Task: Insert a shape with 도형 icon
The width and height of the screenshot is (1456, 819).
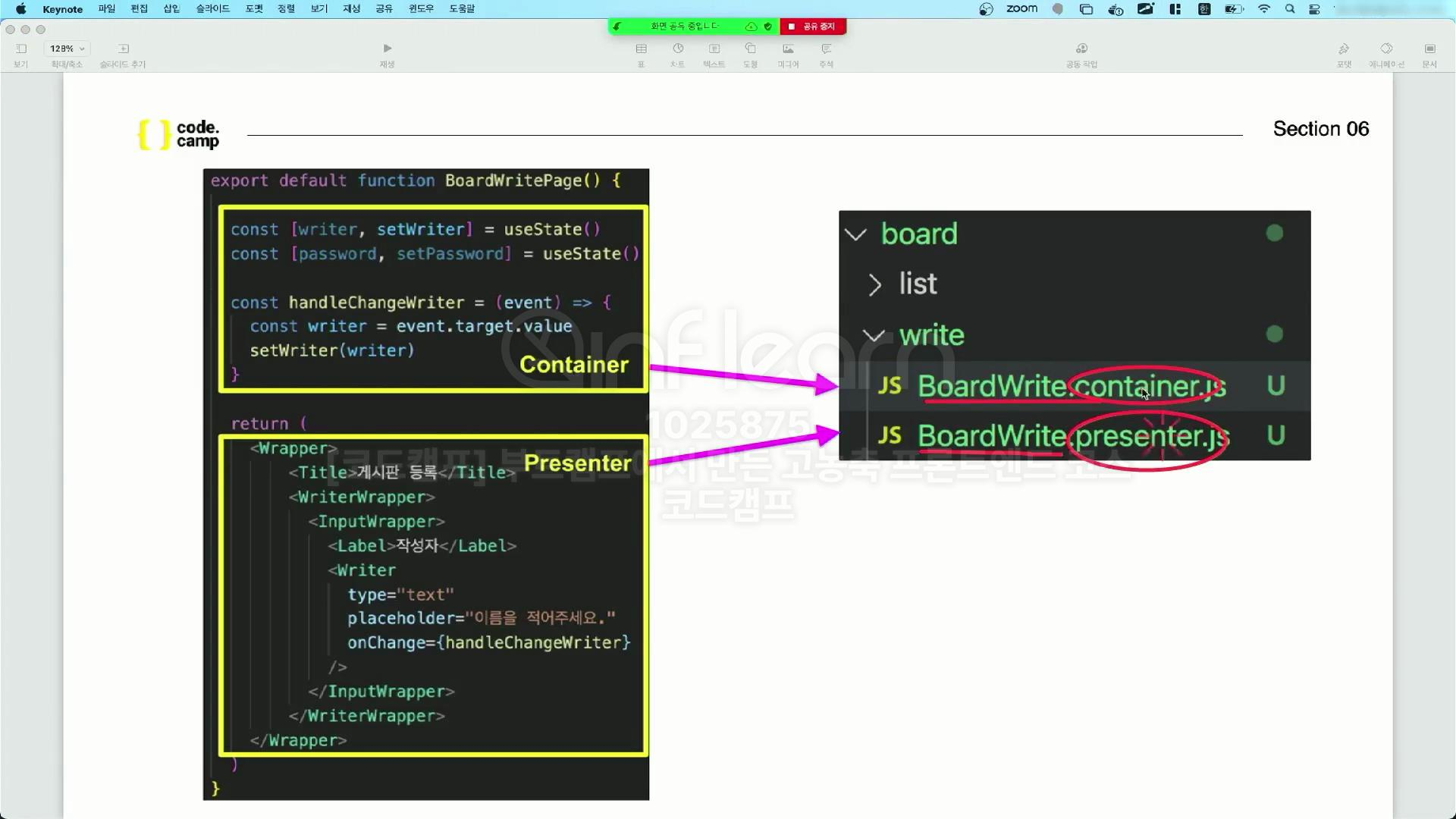Action: click(x=751, y=49)
